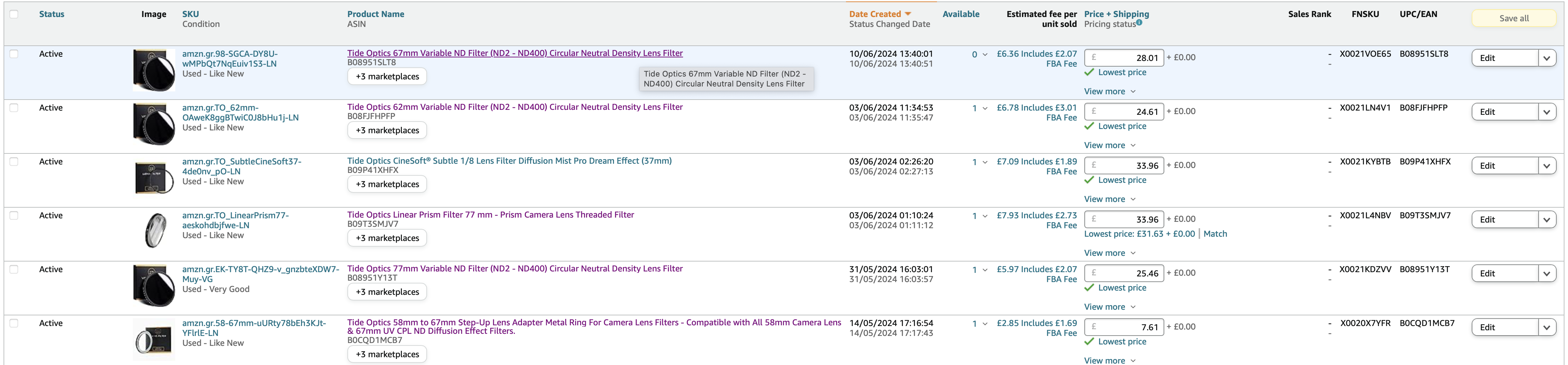The height and width of the screenshot is (365, 1568).
Task: Sort listings by Status column
Action: [x=52, y=14]
